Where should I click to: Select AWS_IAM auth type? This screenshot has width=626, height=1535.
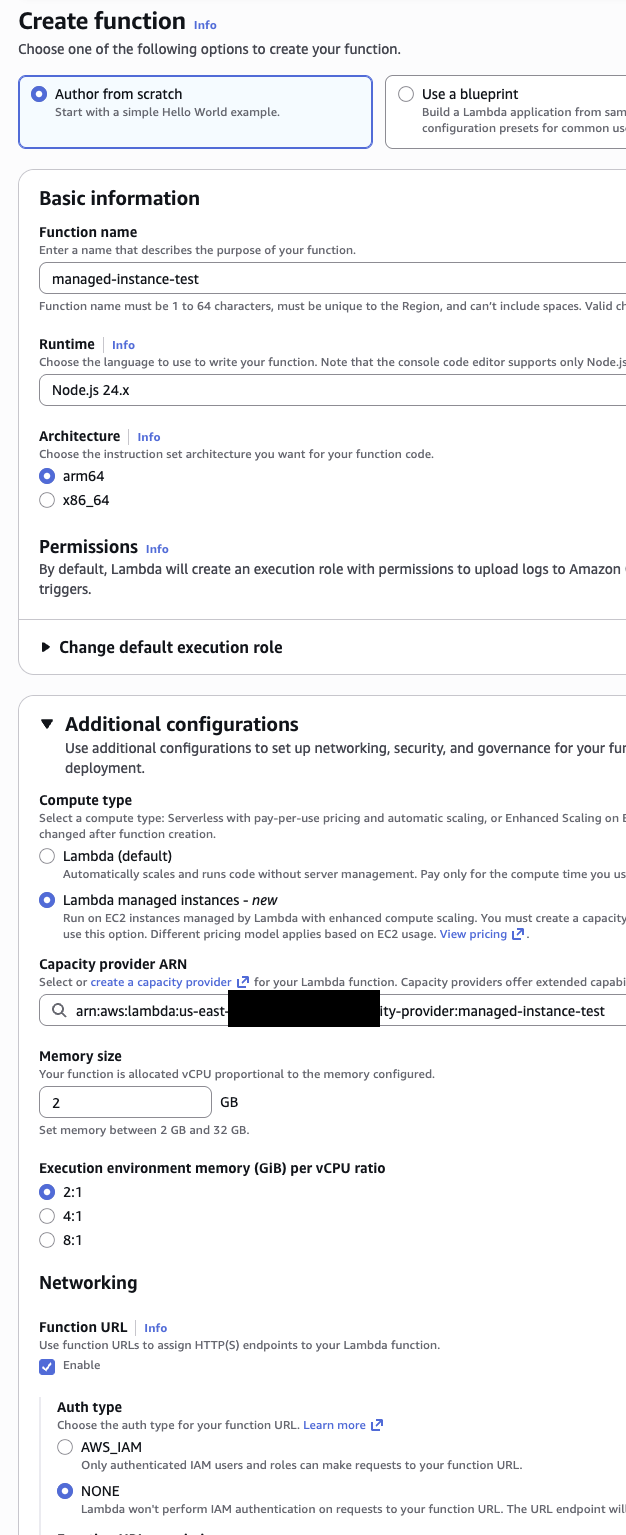pyautogui.click(x=65, y=1446)
